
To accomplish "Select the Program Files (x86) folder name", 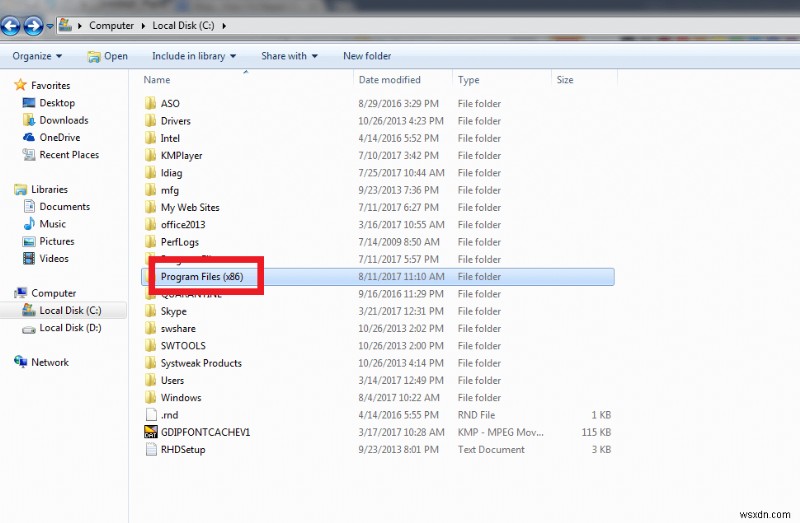I will click(202, 277).
